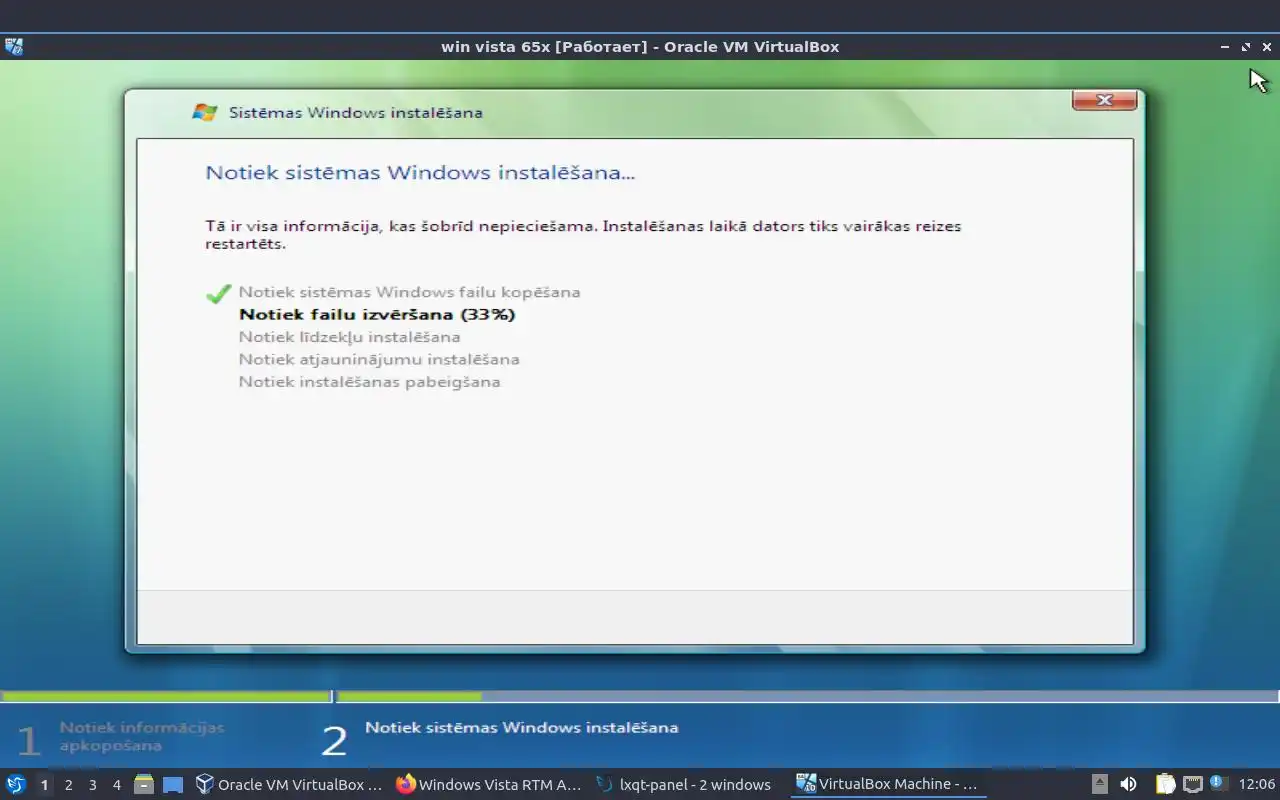The height and width of the screenshot is (800, 1280).
Task: Open the volume control in the tray
Action: click(1128, 784)
